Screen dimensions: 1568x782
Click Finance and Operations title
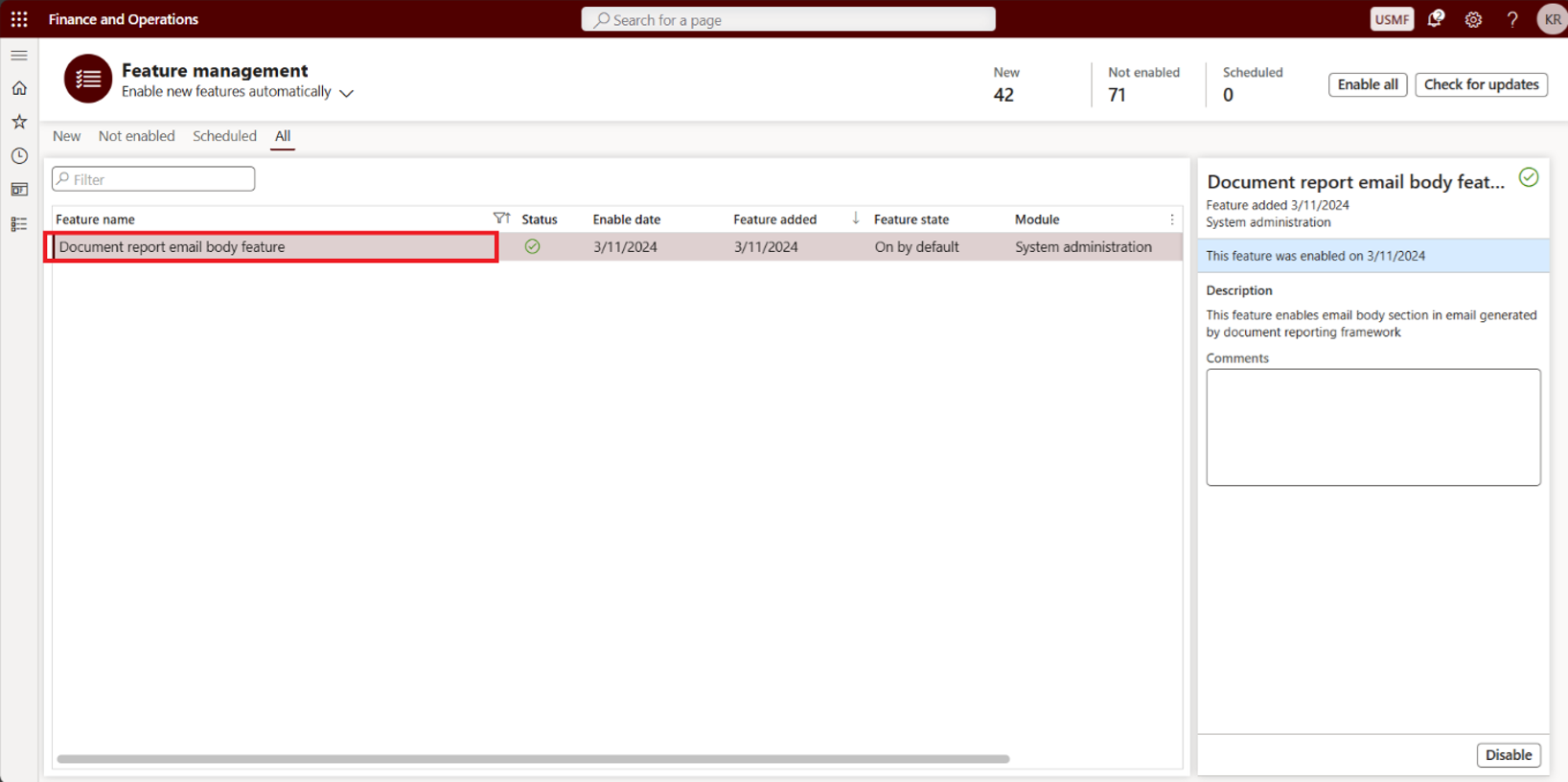click(124, 19)
